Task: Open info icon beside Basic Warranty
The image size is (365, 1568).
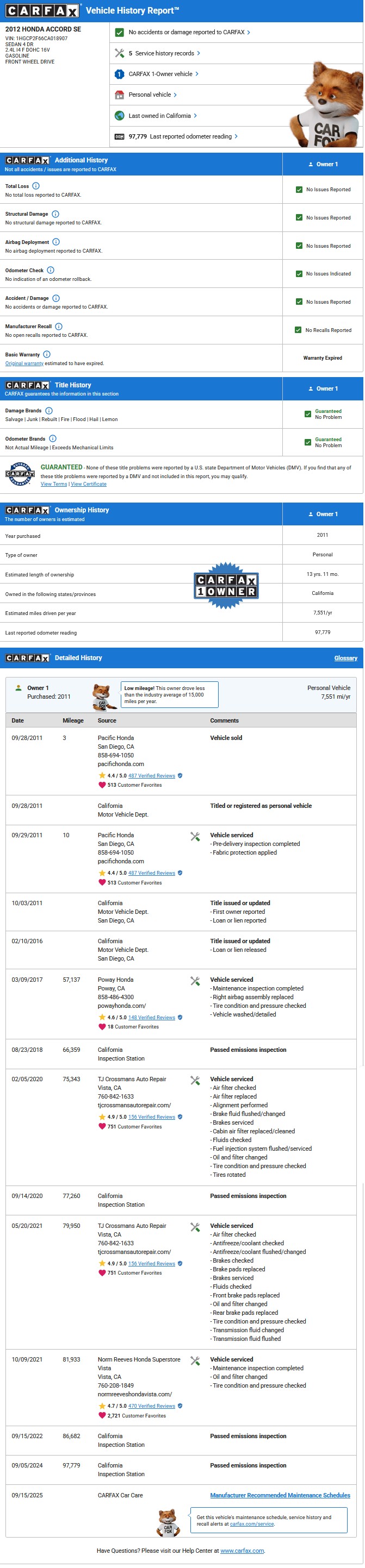Action: 47,354
